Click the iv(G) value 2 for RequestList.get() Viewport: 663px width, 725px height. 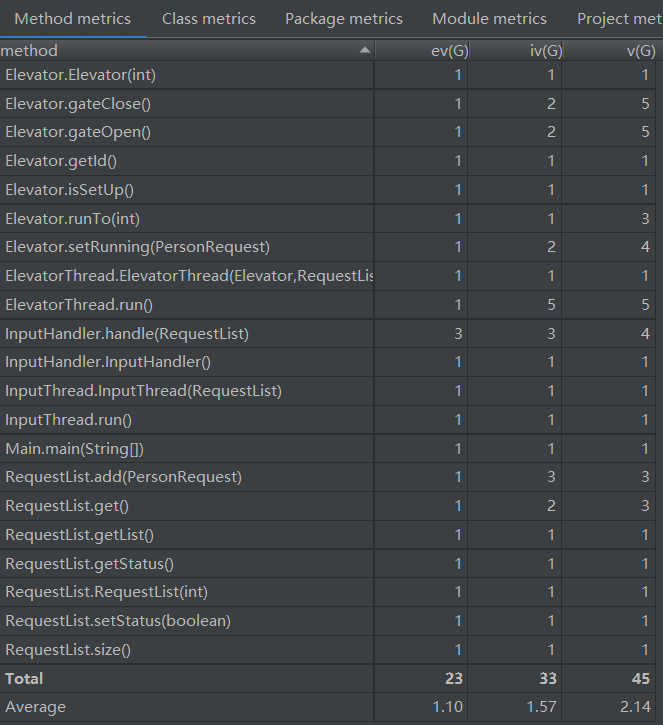pos(551,506)
